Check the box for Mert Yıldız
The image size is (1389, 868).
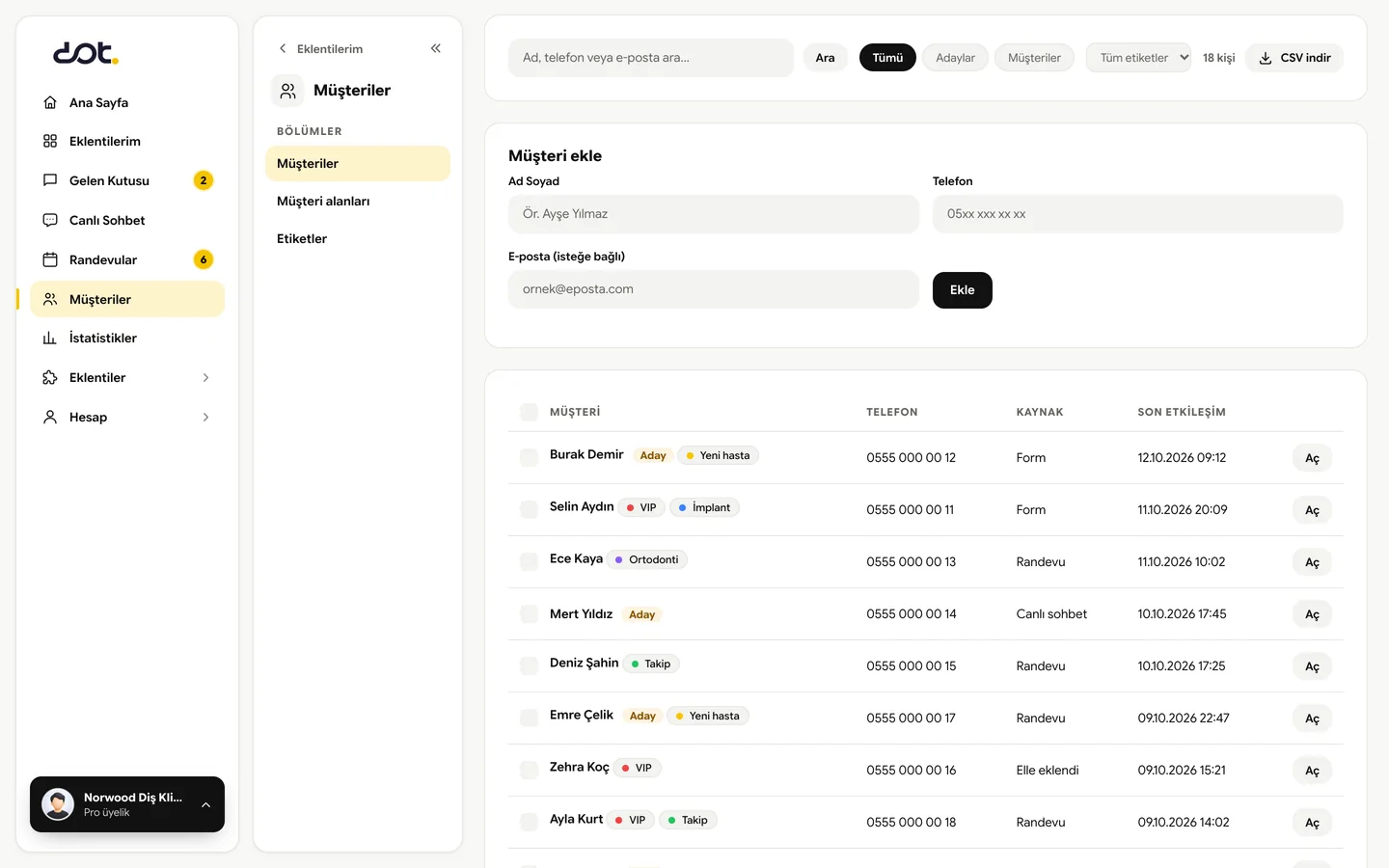pos(529,613)
